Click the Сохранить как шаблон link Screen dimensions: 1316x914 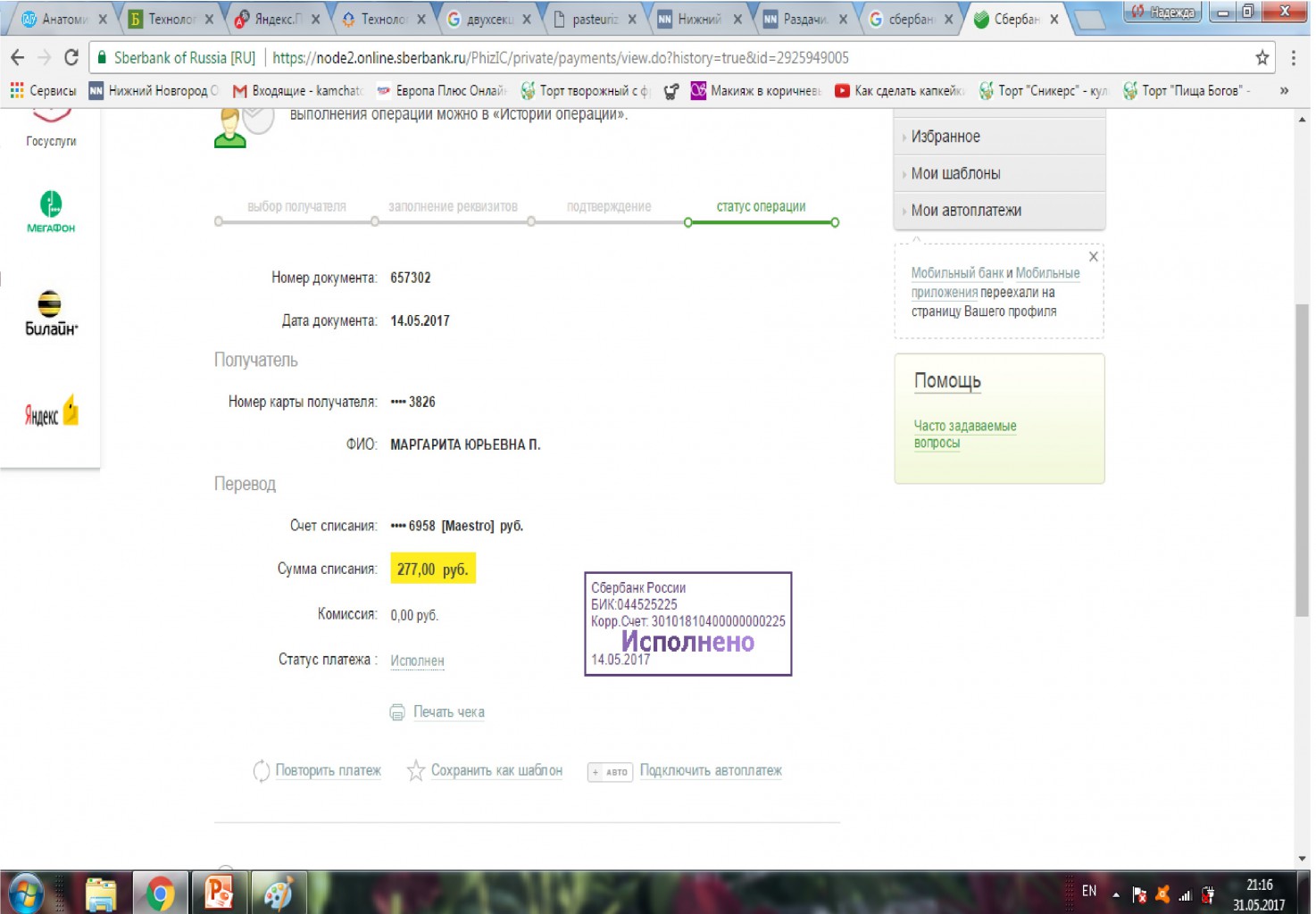tap(496, 770)
